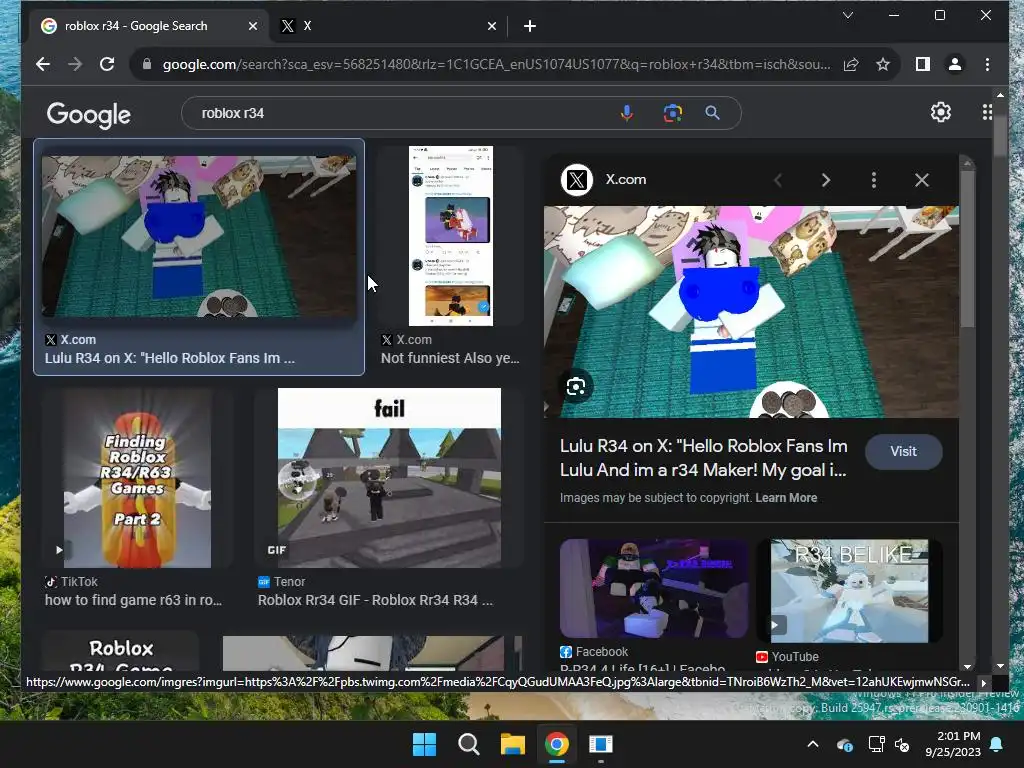1024x768 pixels.
Task: Click the Lens icon on the preview image
Action: pos(575,387)
